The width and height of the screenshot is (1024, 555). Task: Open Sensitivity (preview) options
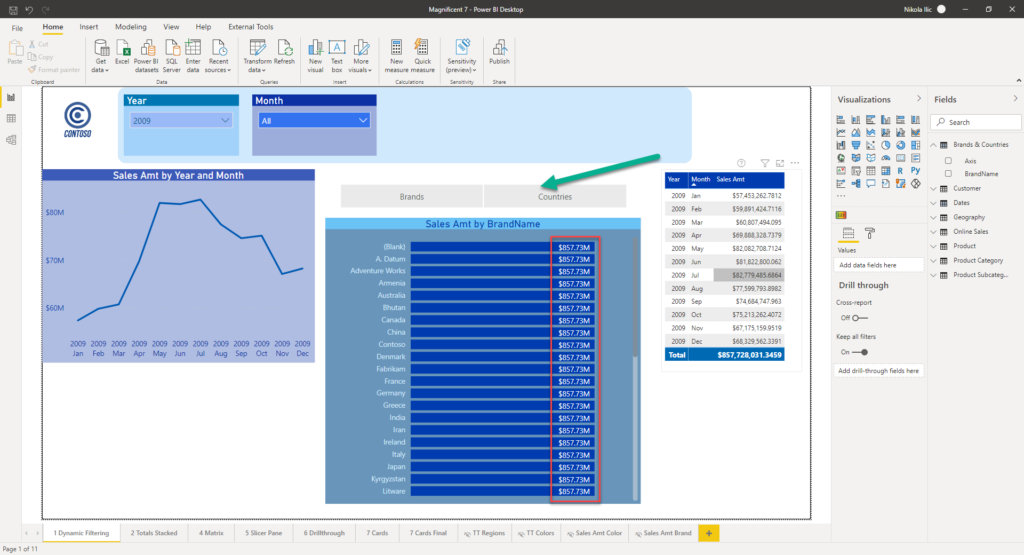point(462,56)
